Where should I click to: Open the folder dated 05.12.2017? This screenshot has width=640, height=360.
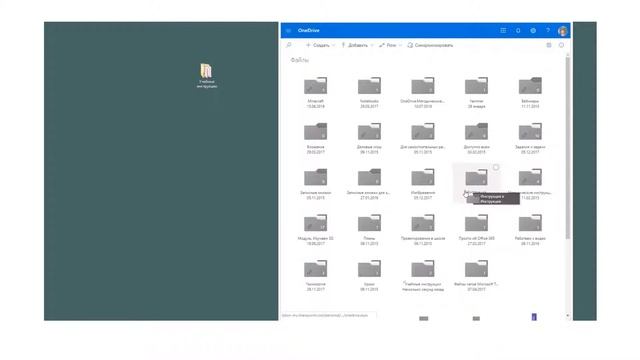click(530, 131)
